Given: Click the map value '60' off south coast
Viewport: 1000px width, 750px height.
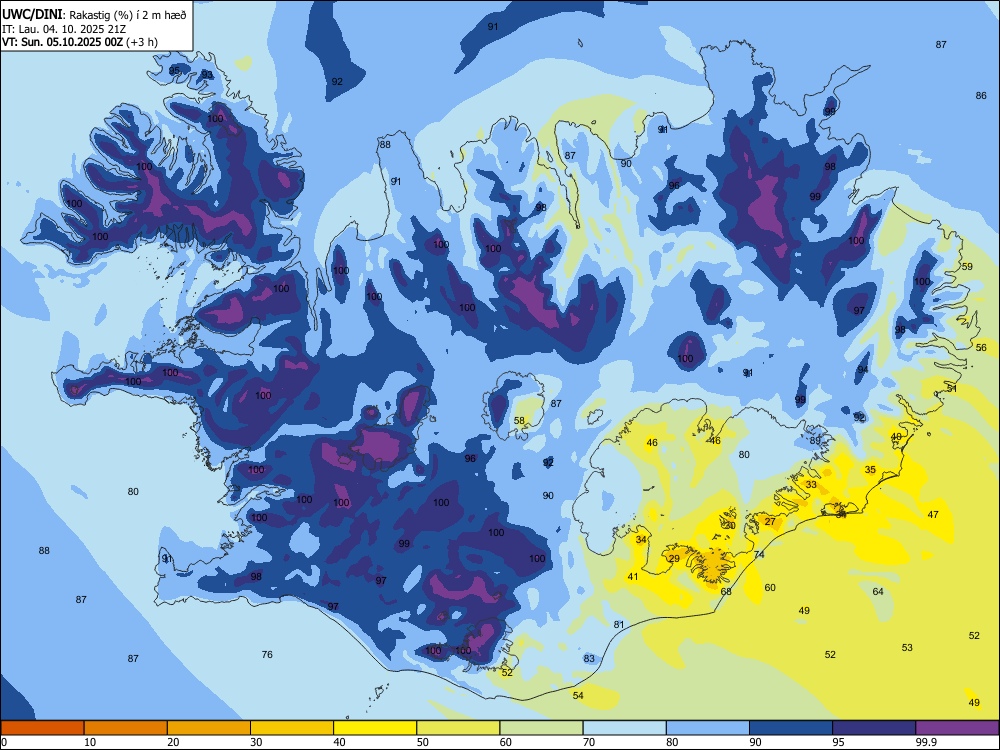Looking at the screenshot, I should pyautogui.click(x=770, y=588).
